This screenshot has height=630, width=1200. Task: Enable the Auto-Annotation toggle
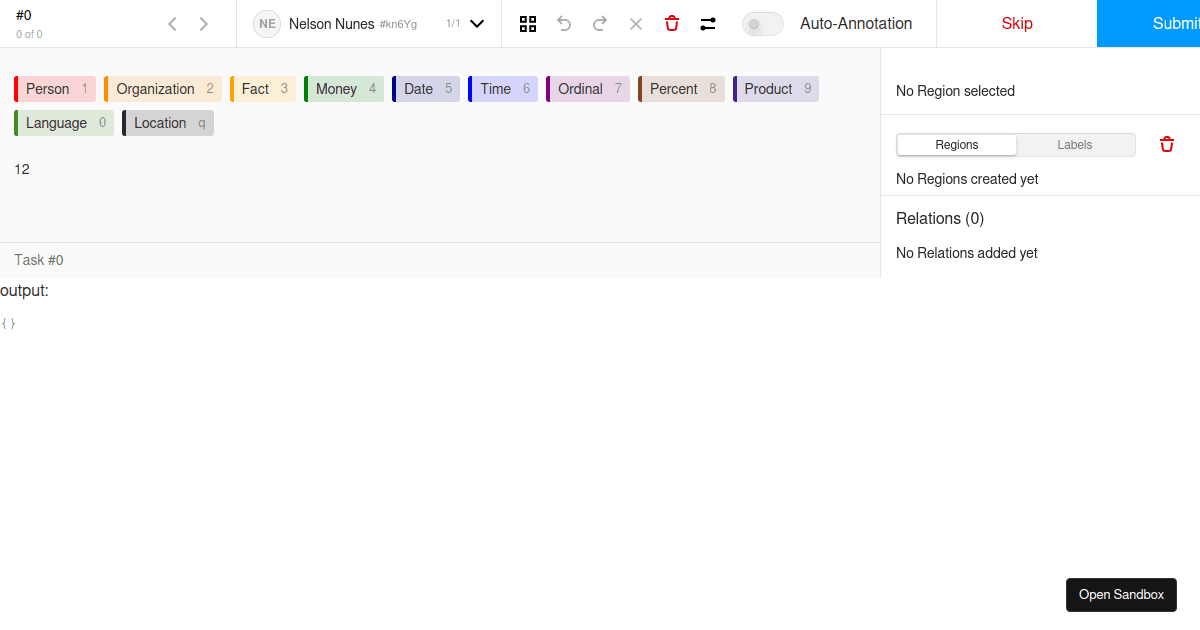pyautogui.click(x=762, y=23)
